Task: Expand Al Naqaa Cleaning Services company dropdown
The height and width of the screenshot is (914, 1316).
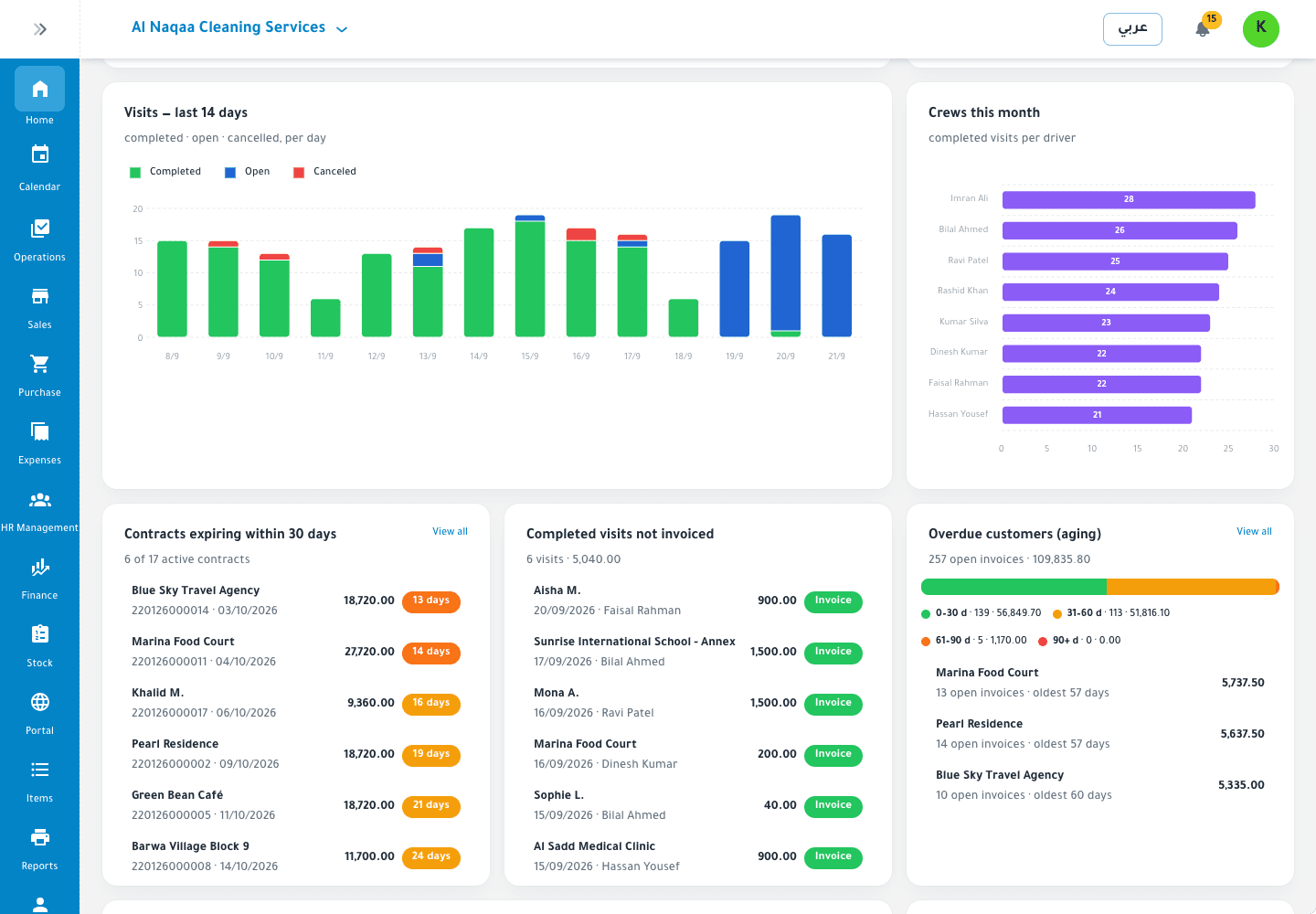Action: (239, 28)
